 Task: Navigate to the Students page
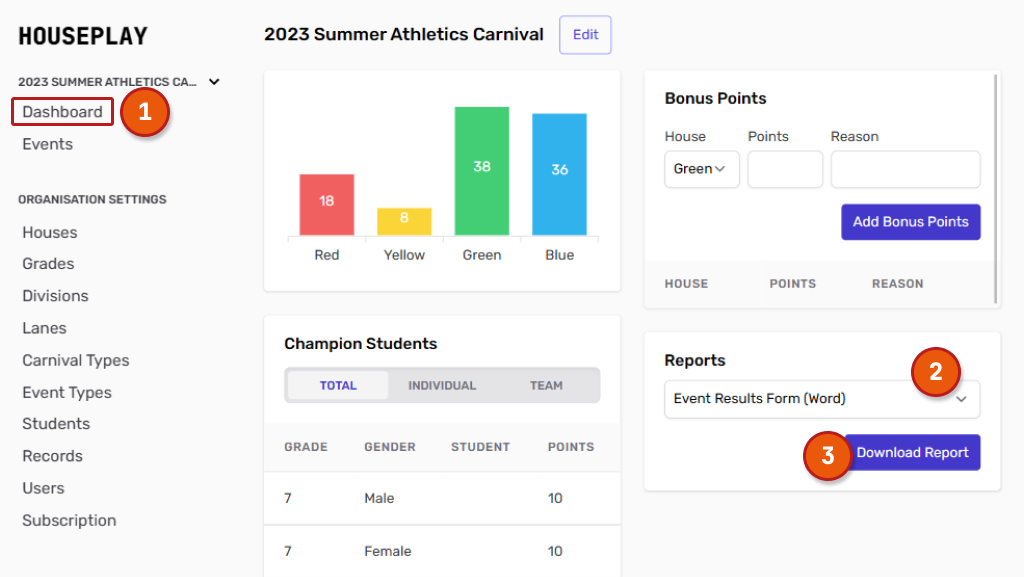tap(56, 424)
